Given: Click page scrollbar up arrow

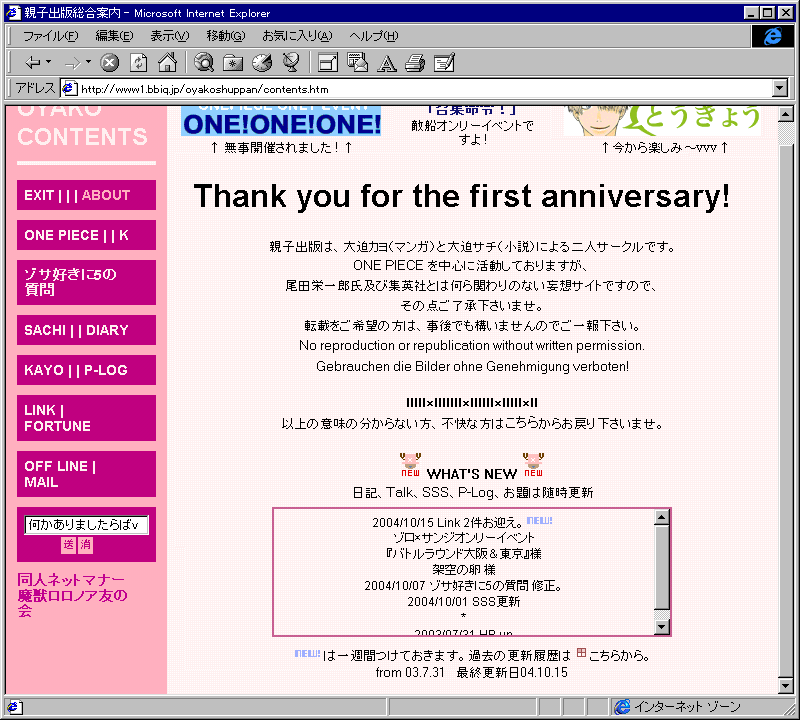Looking at the screenshot, I should pyautogui.click(x=786, y=114).
